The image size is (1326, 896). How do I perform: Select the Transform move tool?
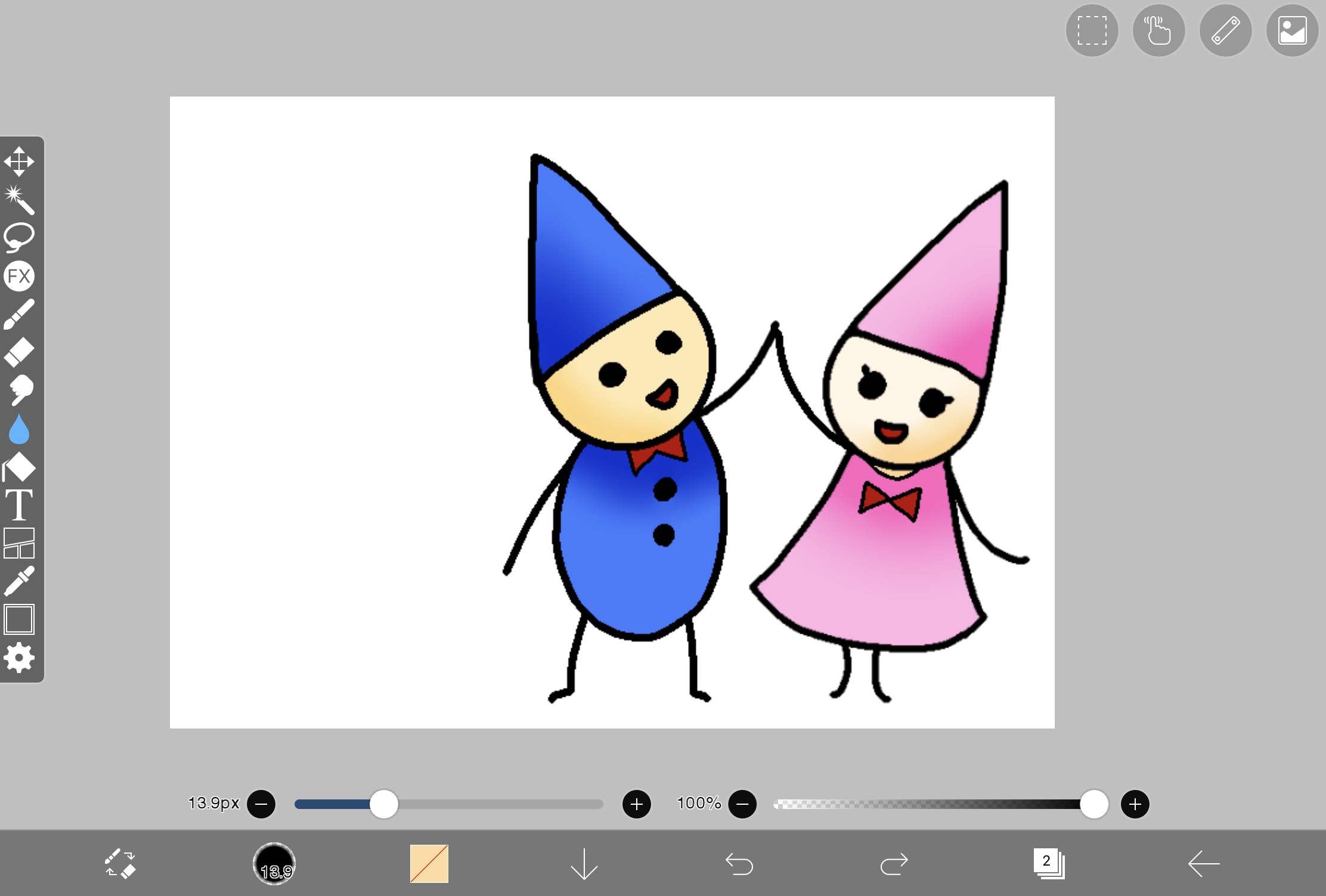pos(19,162)
